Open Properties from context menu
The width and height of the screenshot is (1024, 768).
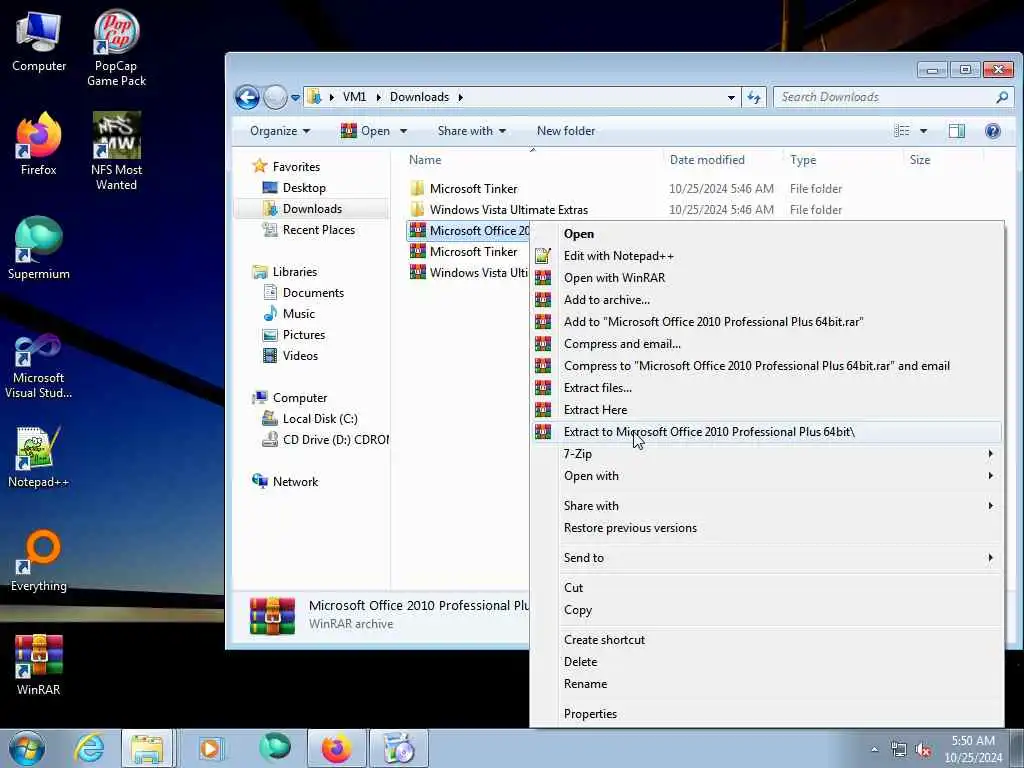(766, 714)
